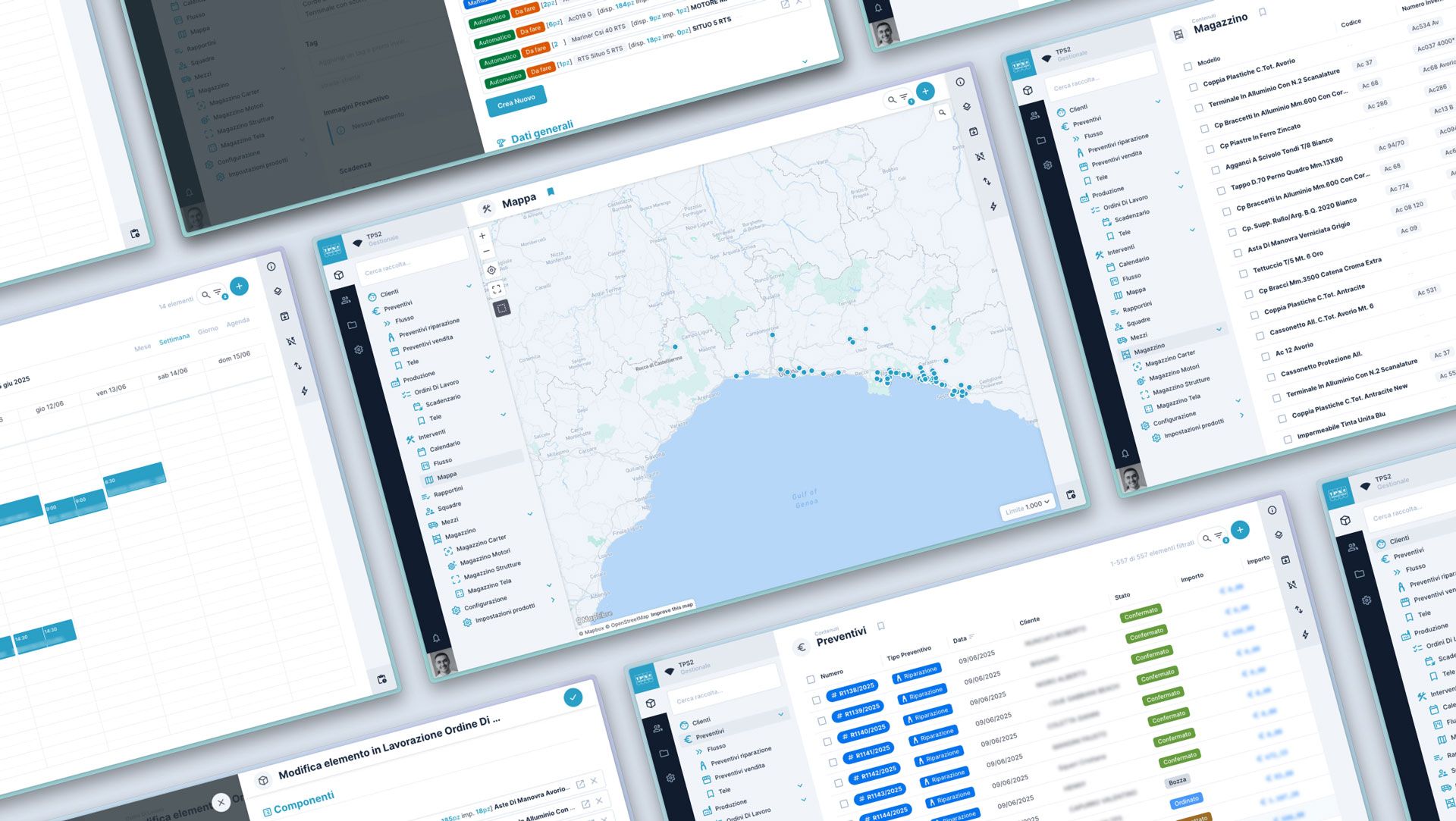Add new event in calendar window
The image size is (1456, 821).
239,286
